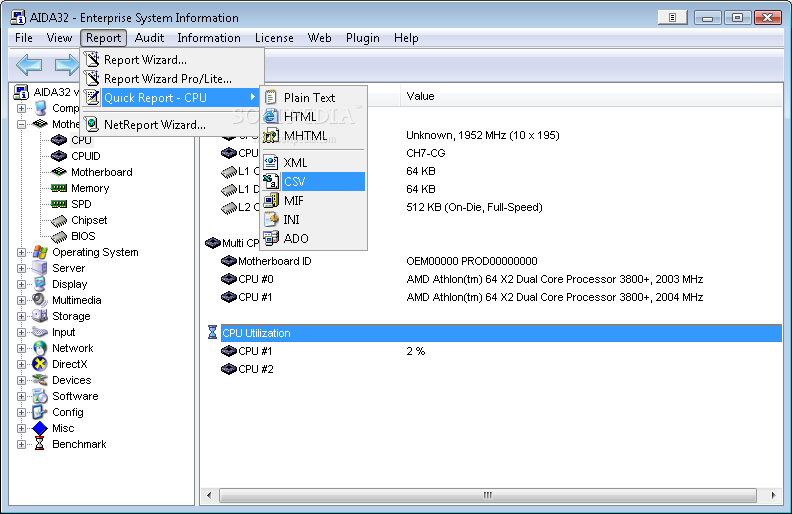Expand the Storage tree node
Image resolution: width=792 pixels, height=514 pixels.
[x=21, y=316]
